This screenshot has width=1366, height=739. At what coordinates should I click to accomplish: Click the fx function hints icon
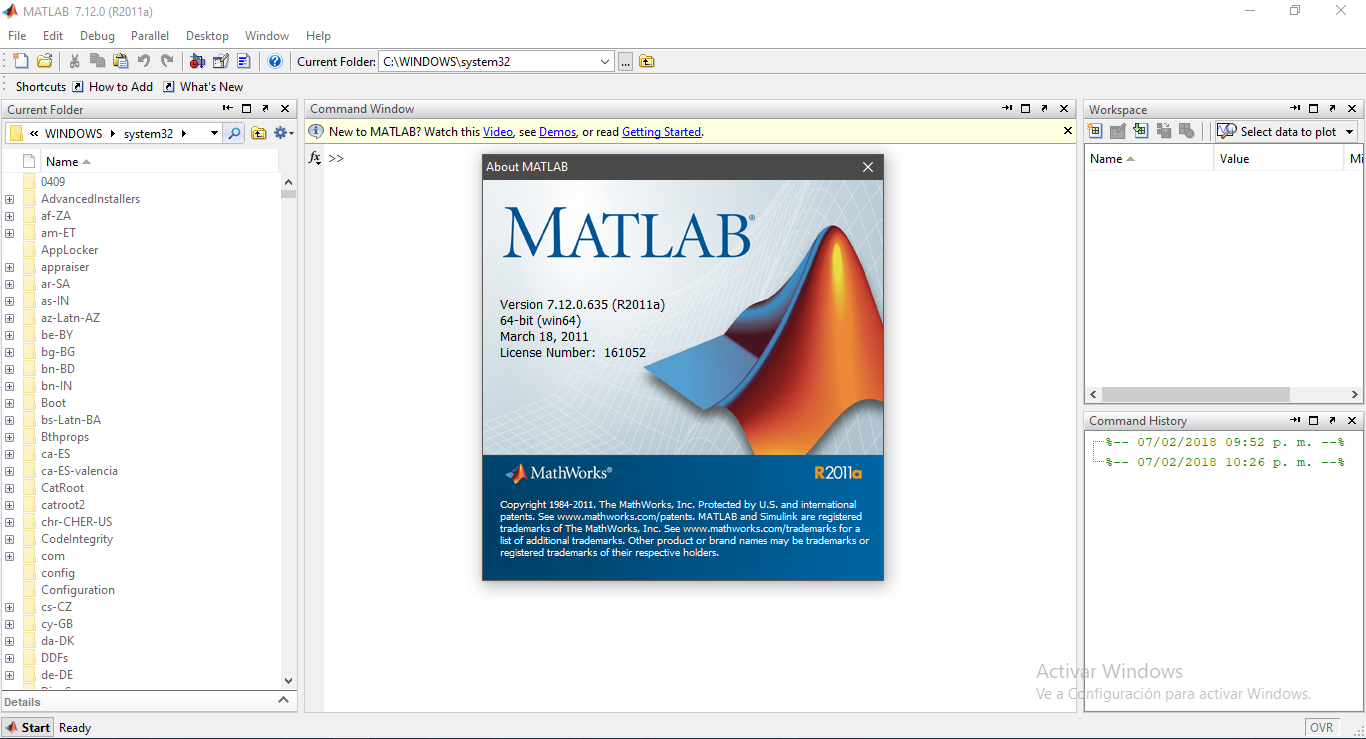click(x=314, y=156)
